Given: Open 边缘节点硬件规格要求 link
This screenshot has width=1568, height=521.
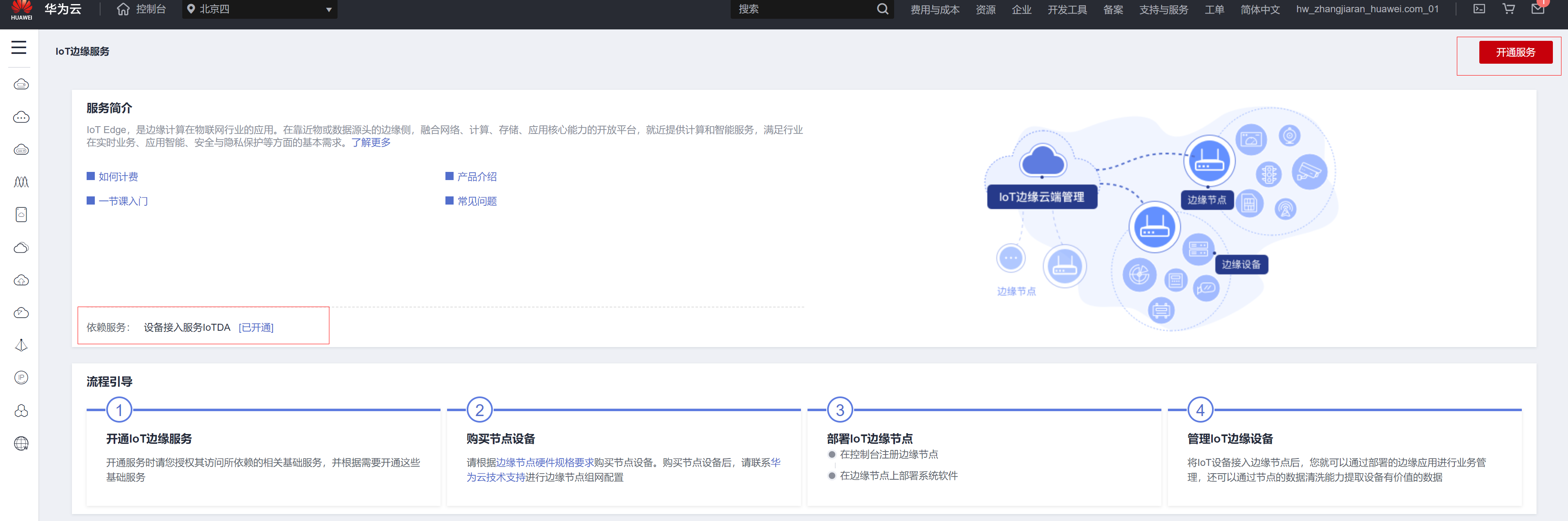Looking at the screenshot, I should click(545, 463).
